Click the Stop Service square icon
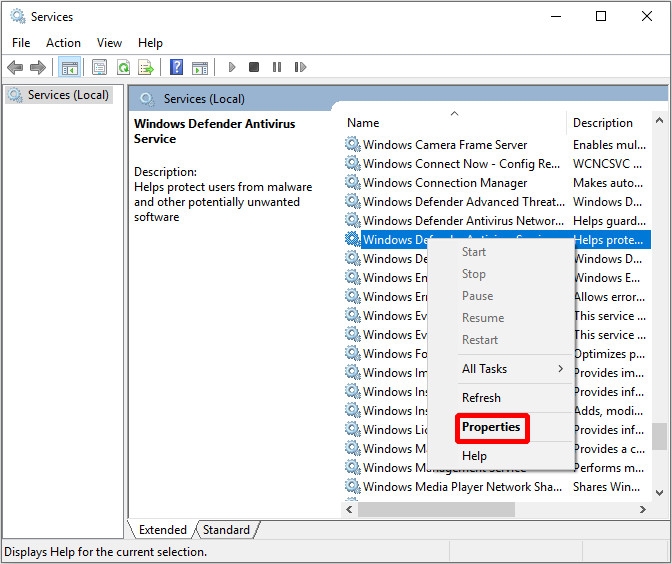The width and height of the screenshot is (672, 564). coord(254,67)
